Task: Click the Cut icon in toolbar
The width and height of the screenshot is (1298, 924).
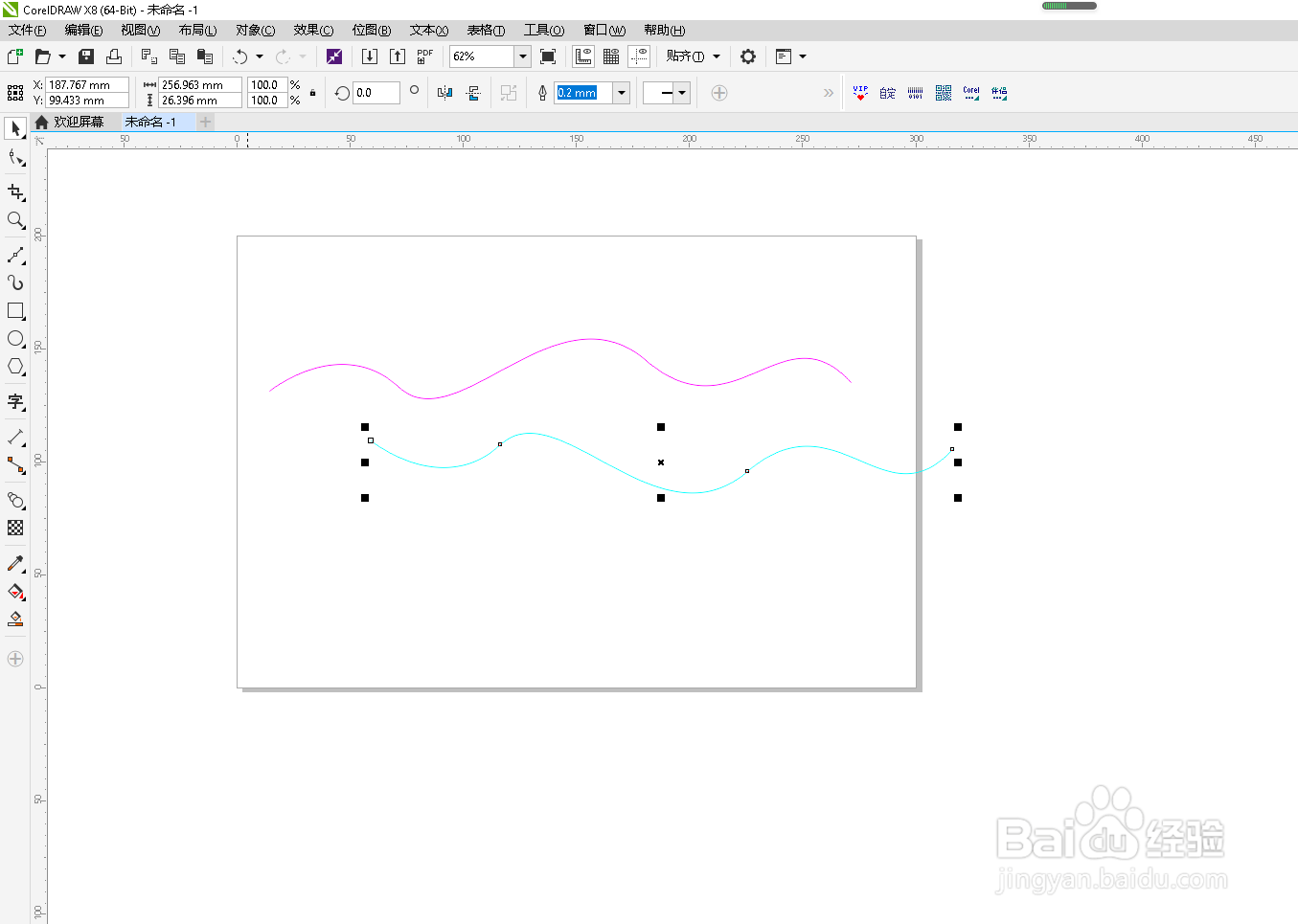Action: click(149, 56)
